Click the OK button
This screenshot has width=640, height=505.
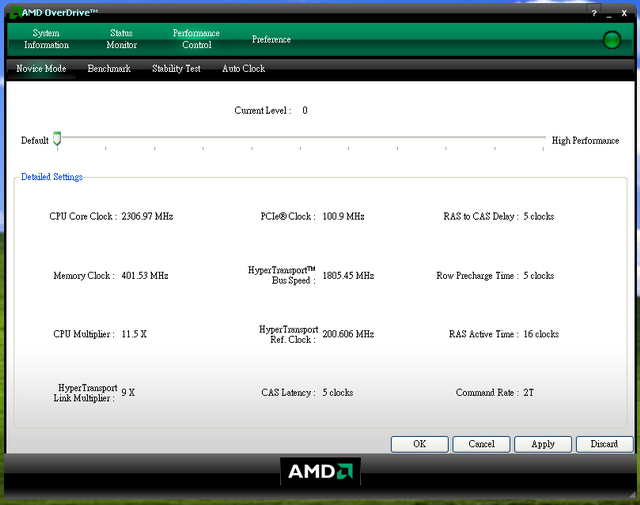tap(420, 444)
